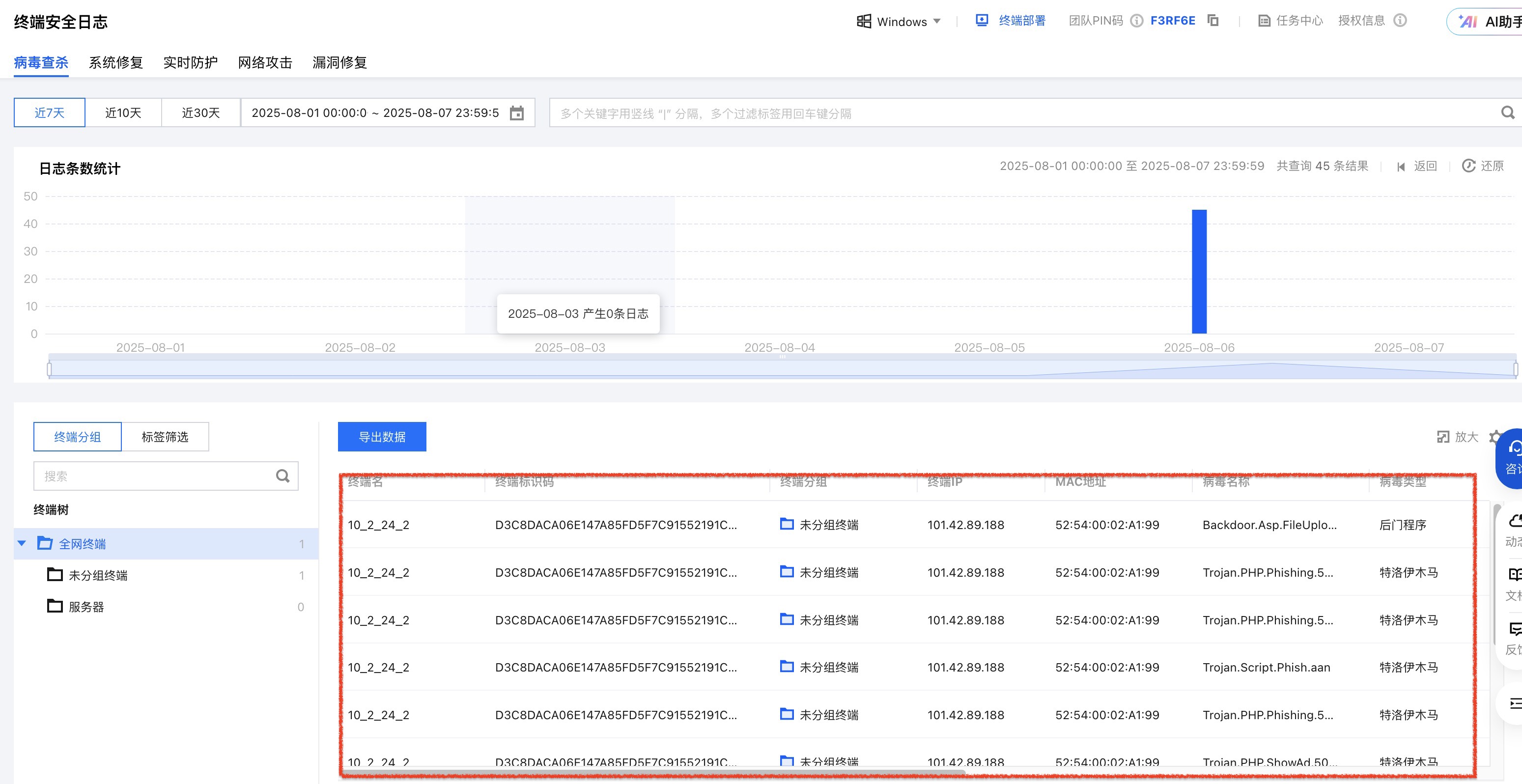Click the search magnifier in keyword filter bar

point(1507,112)
